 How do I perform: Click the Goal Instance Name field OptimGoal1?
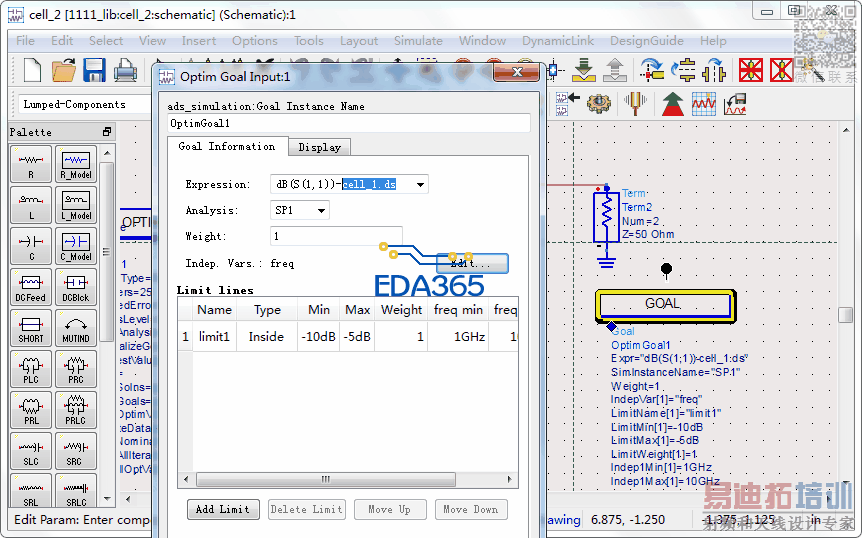click(349, 123)
